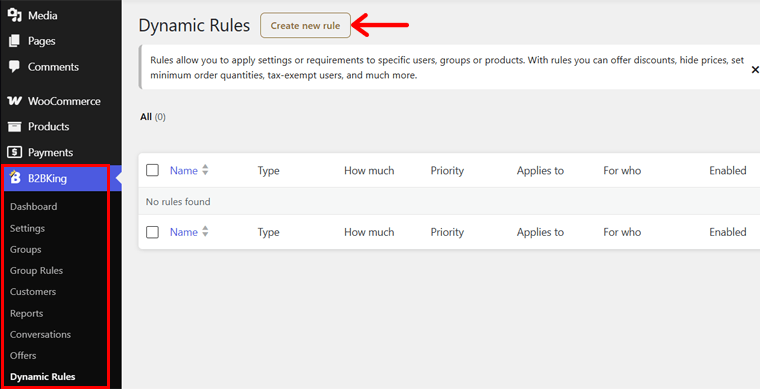Click the Enabled column header
The height and width of the screenshot is (389, 760).
pyautogui.click(x=728, y=171)
